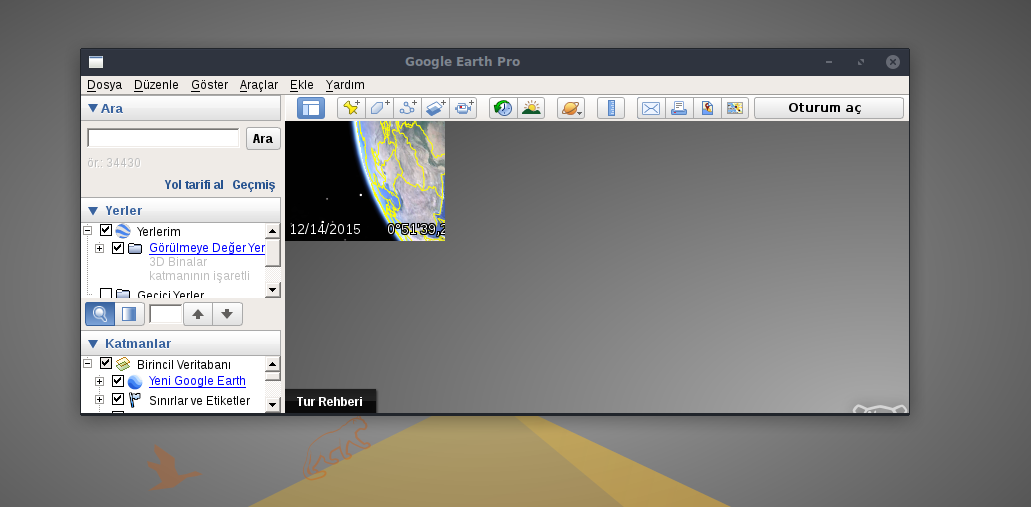Uncheck the Yerlerim checkbox
Viewport: 1031px width, 507px height.
point(106,231)
